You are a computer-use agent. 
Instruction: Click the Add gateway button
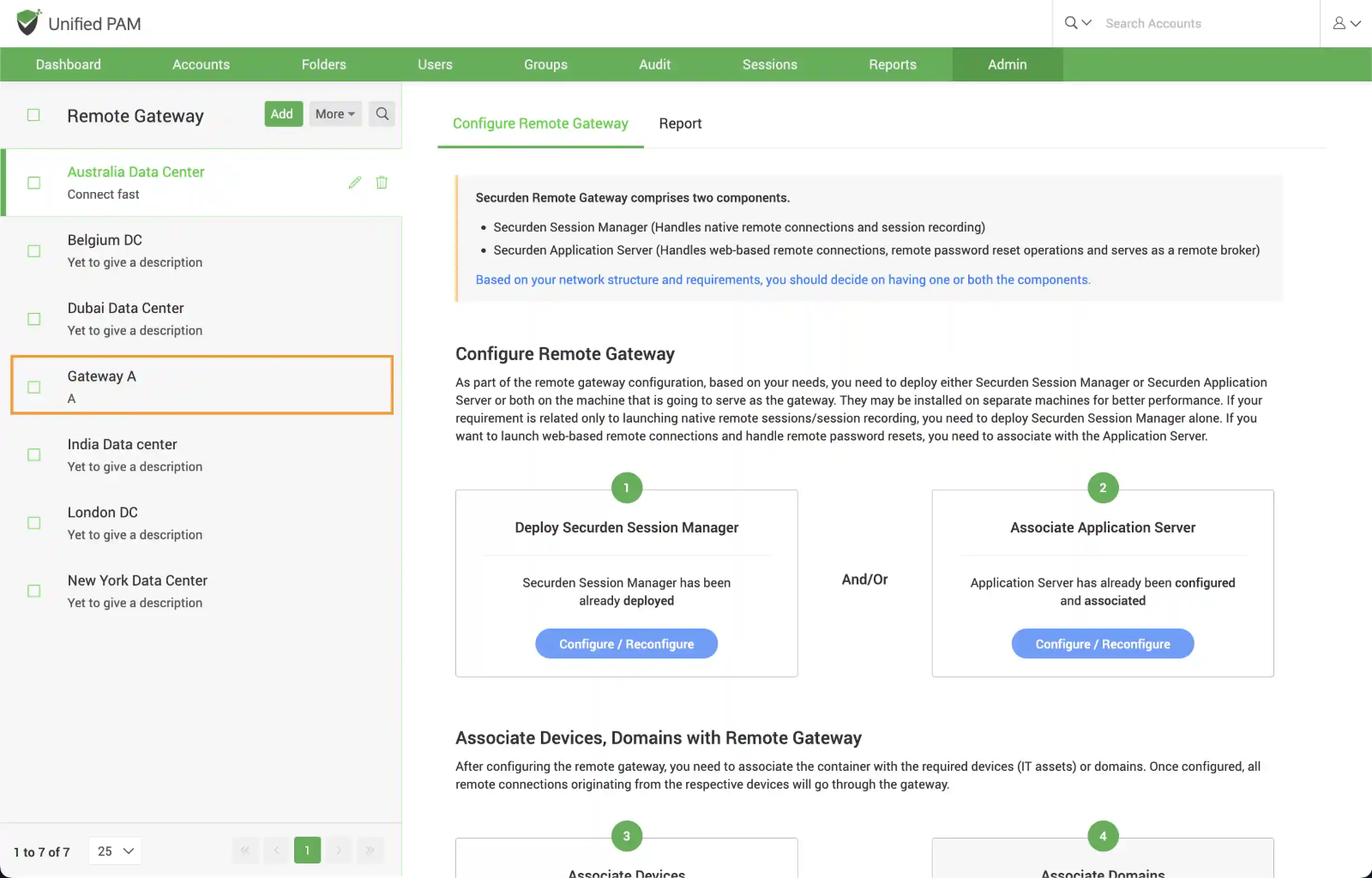(282, 114)
